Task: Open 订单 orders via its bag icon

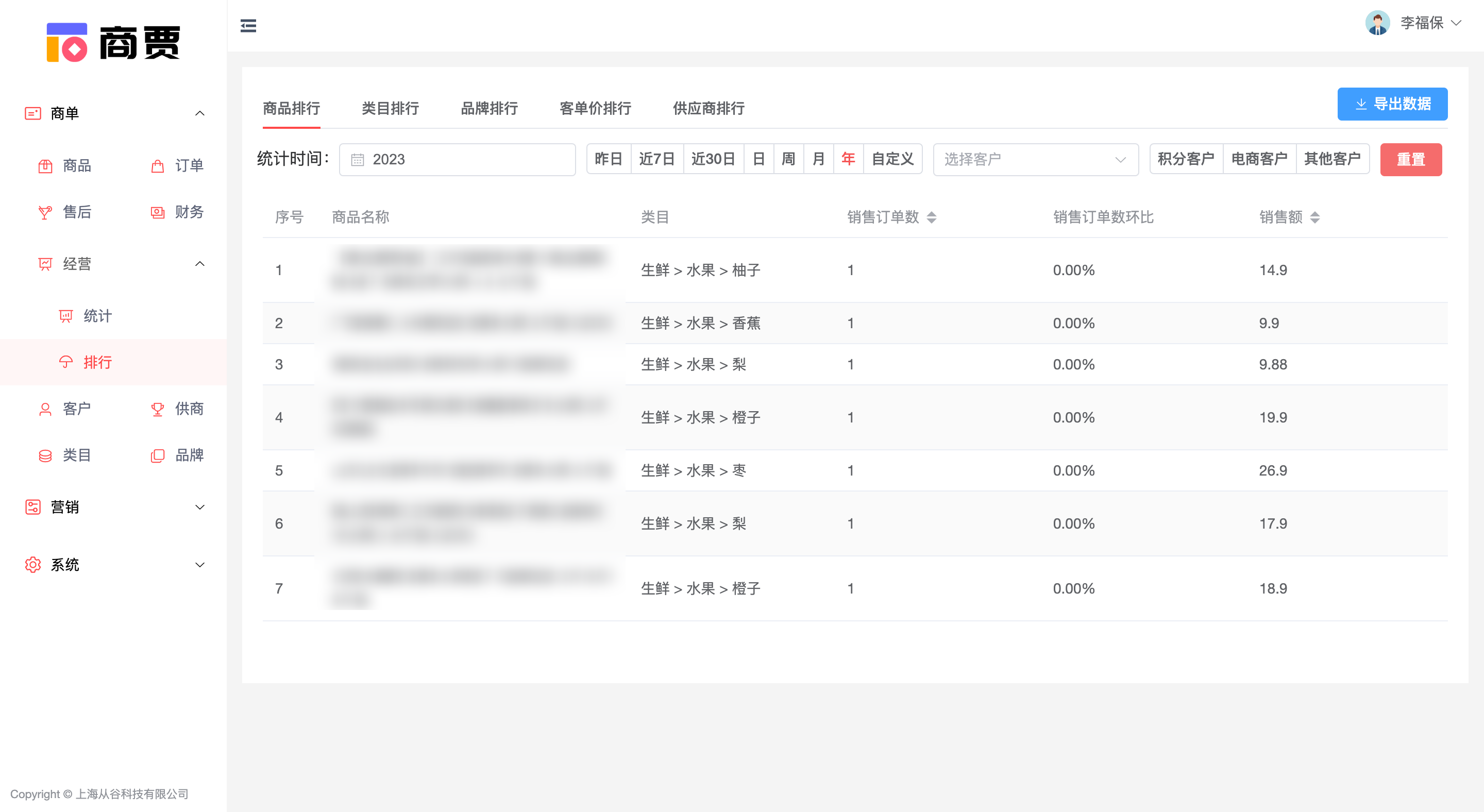Action: (157, 166)
